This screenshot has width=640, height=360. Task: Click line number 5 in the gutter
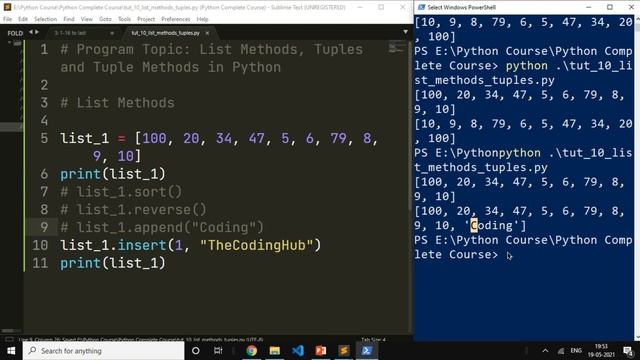coord(44,138)
